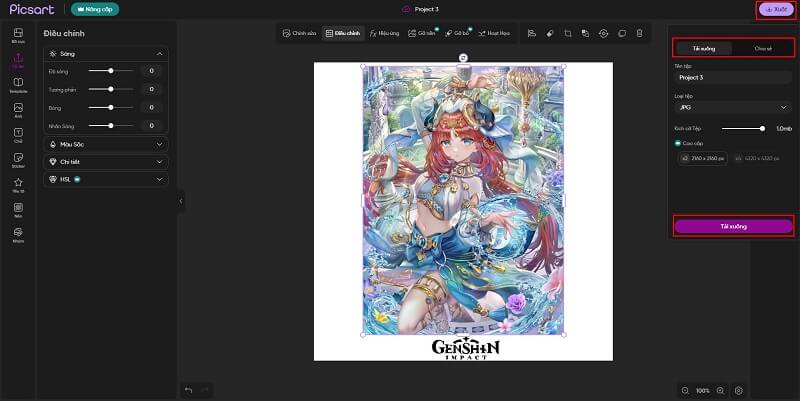Click the Kích cỡ Tệp file size slider
The height and width of the screenshot is (401, 800).
click(743, 129)
